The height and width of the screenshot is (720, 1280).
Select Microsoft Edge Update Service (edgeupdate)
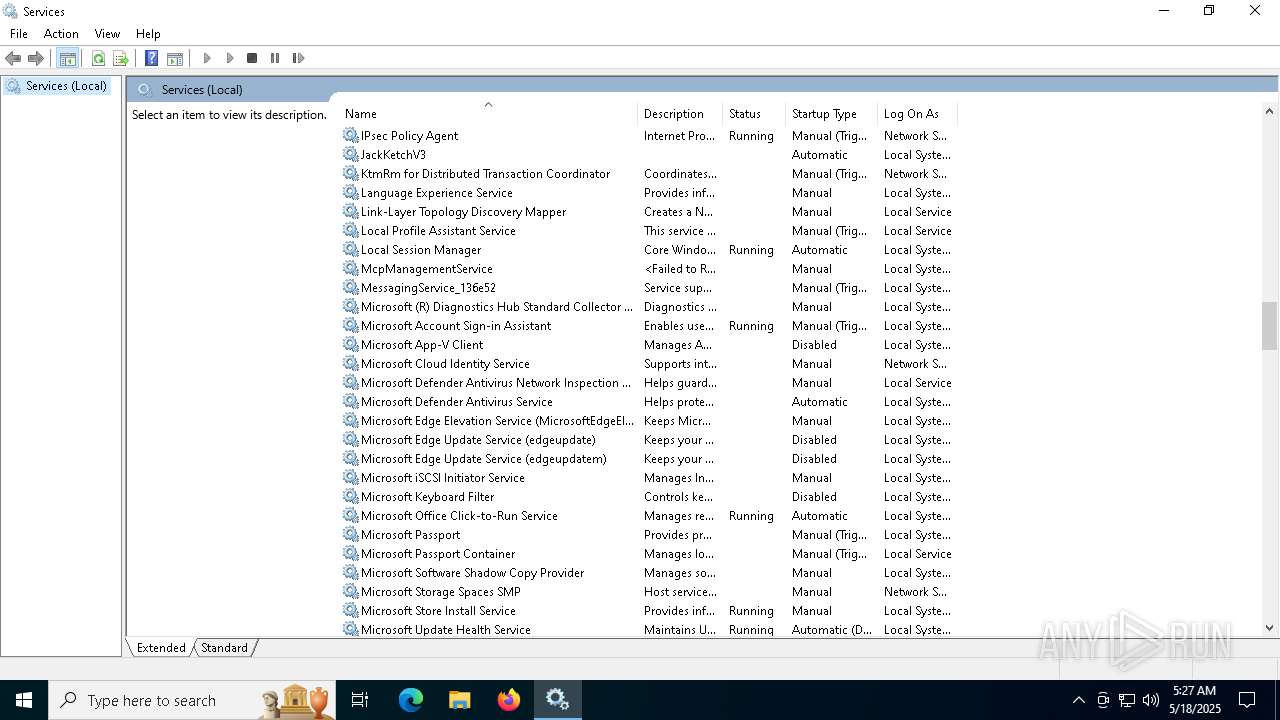(x=648, y=440)
